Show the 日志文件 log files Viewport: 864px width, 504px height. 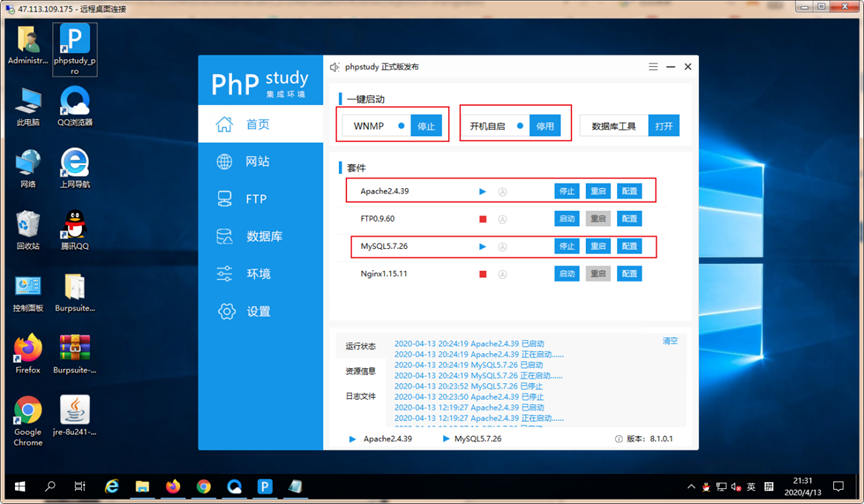click(360, 396)
